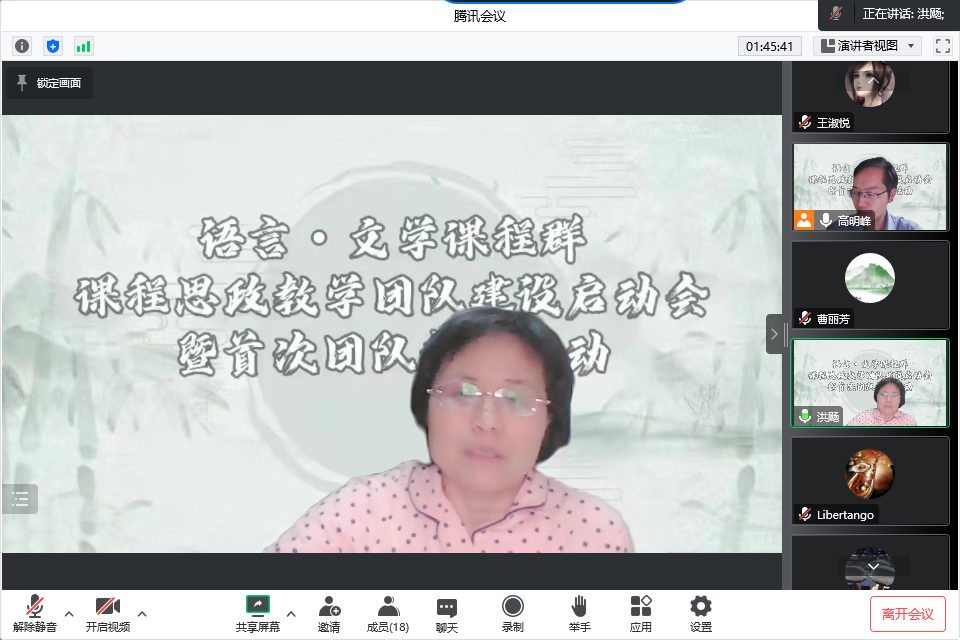Raise hand with 举手 button
The width and height of the screenshot is (960, 640).
pos(579,613)
